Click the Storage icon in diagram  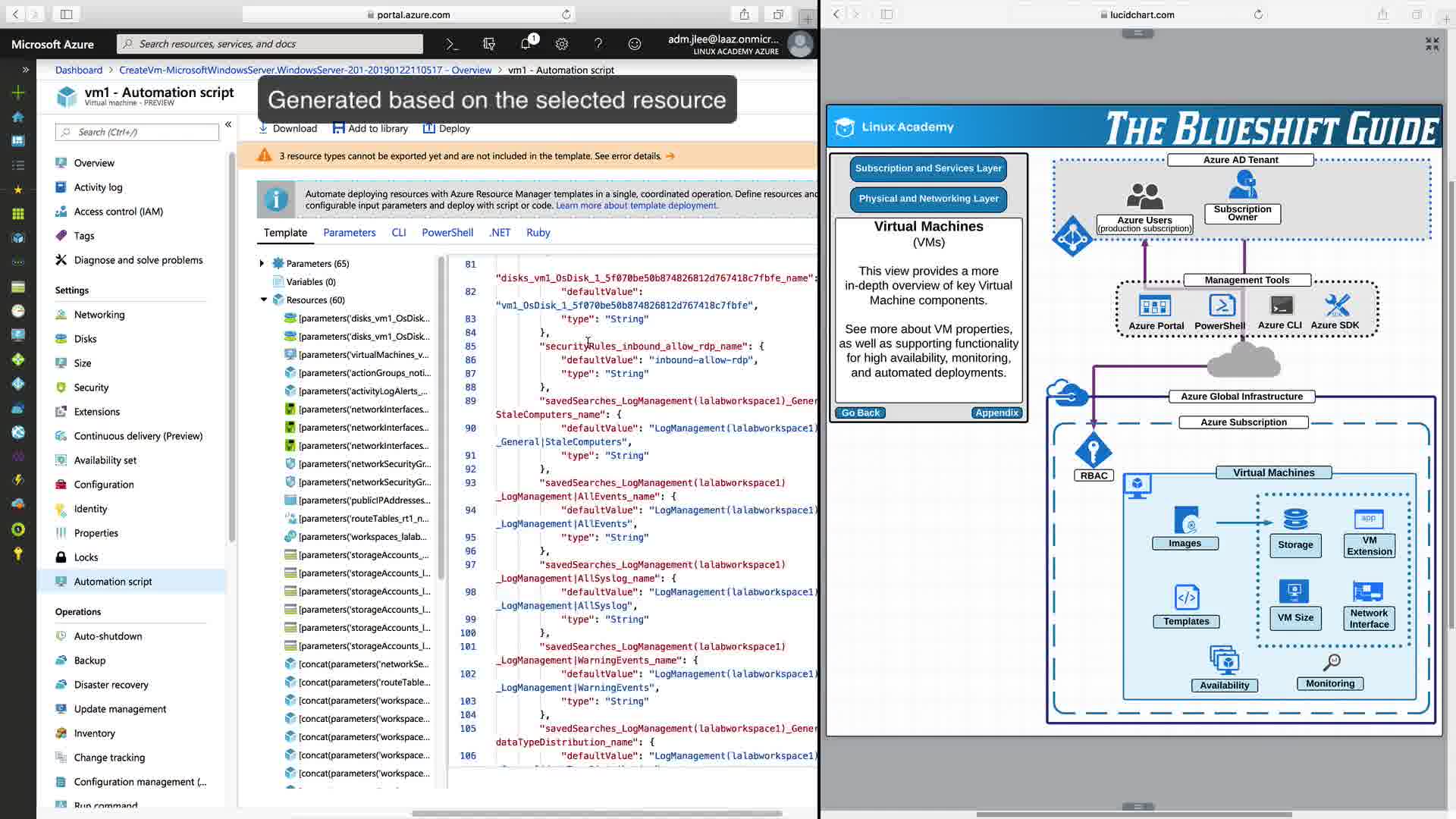coord(1295,520)
